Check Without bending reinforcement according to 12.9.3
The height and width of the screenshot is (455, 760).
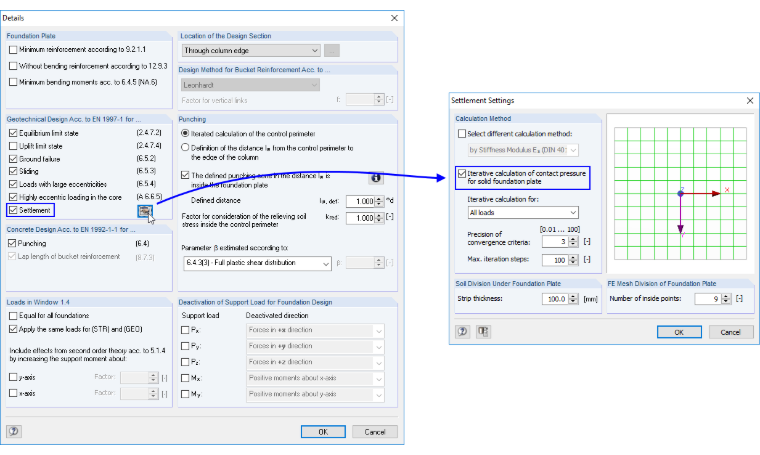click(x=13, y=66)
